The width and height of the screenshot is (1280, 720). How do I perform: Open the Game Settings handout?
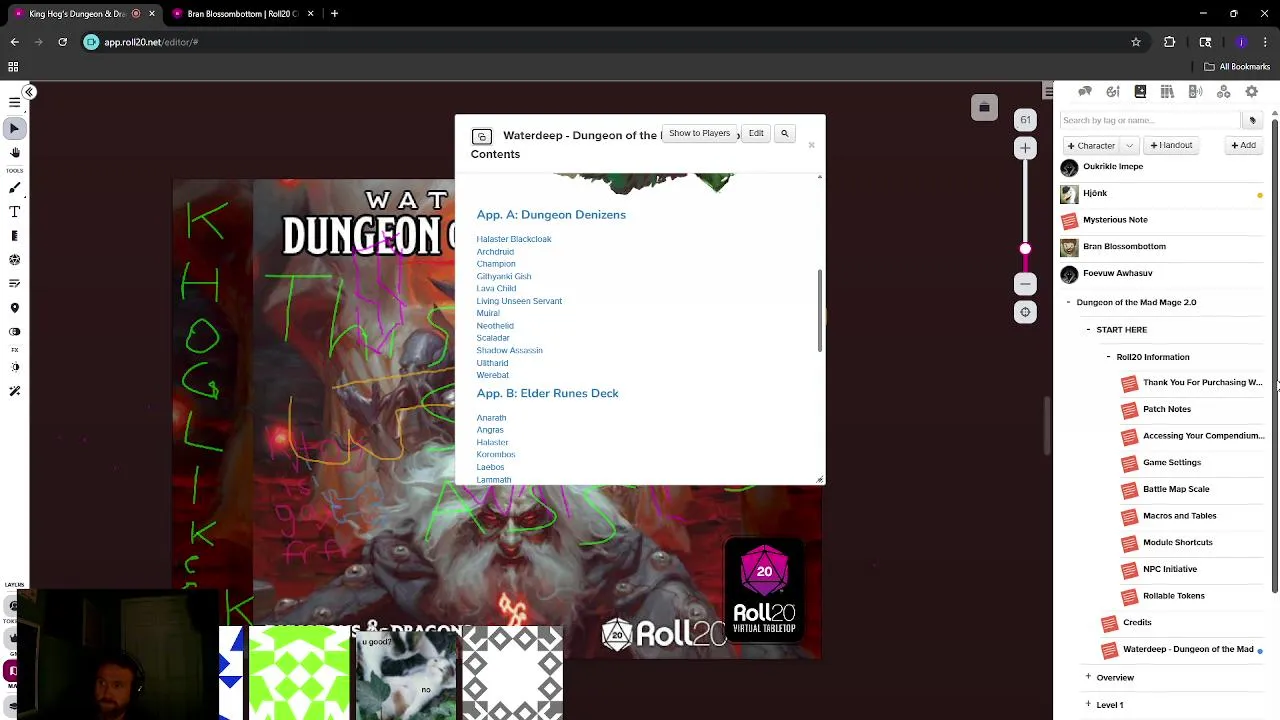pos(1171,462)
